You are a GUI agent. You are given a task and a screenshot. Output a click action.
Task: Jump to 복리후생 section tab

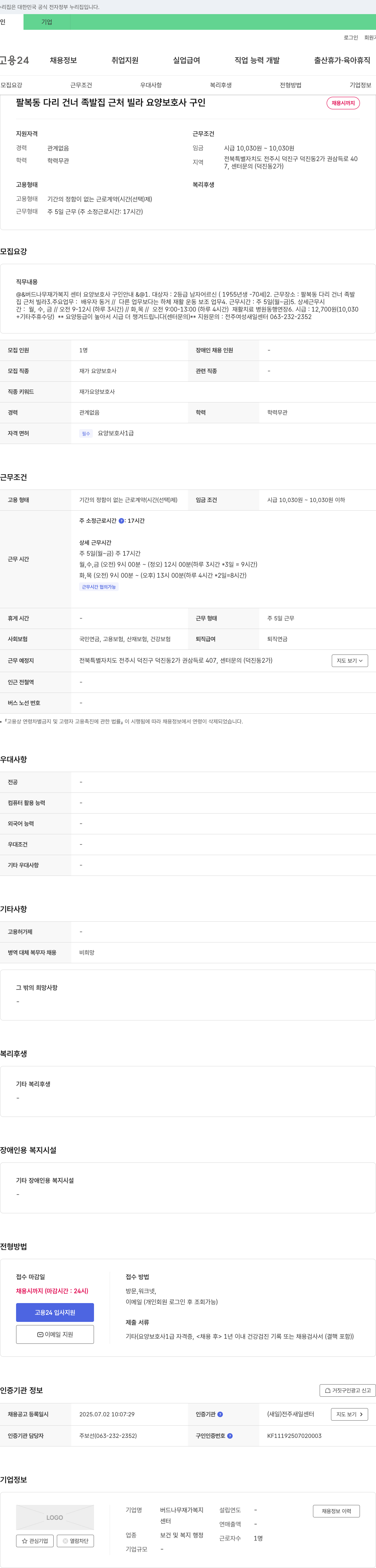point(221,85)
